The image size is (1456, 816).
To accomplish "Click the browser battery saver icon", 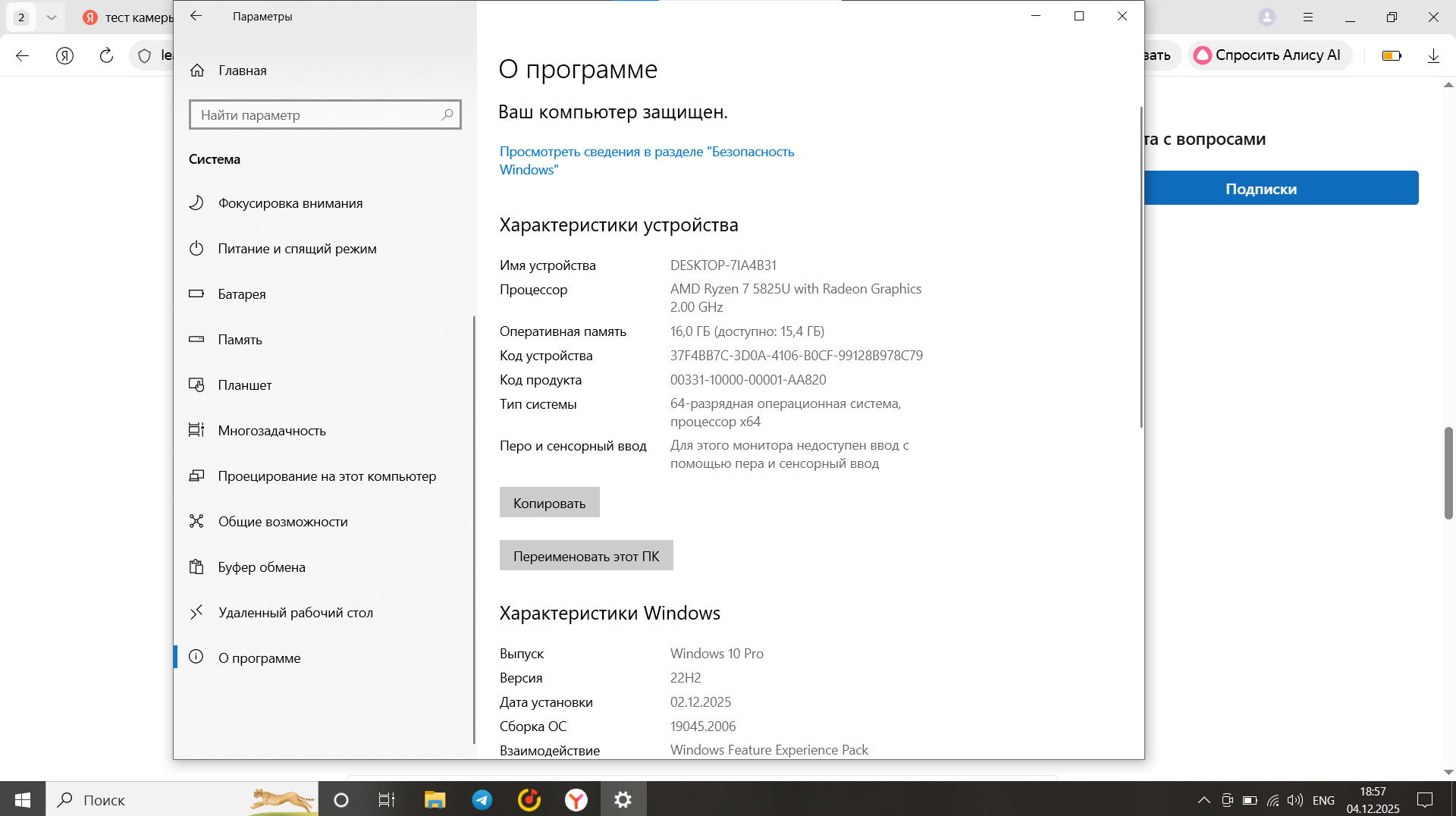I will [x=1392, y=55].
